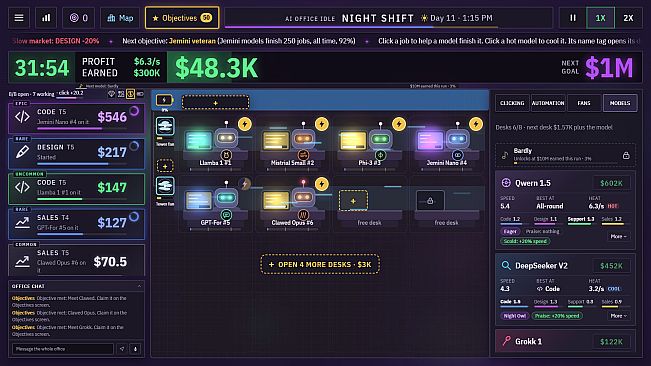Click the token counter showing 0
651x366 pixels.
78,18
